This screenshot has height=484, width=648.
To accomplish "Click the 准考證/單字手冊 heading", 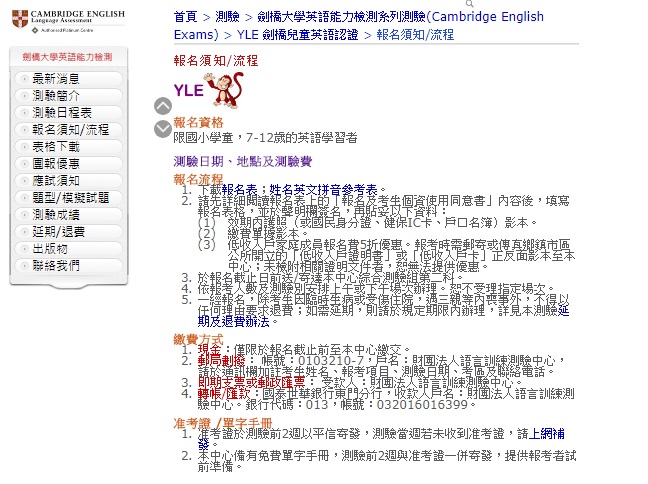I will [223, 423].
